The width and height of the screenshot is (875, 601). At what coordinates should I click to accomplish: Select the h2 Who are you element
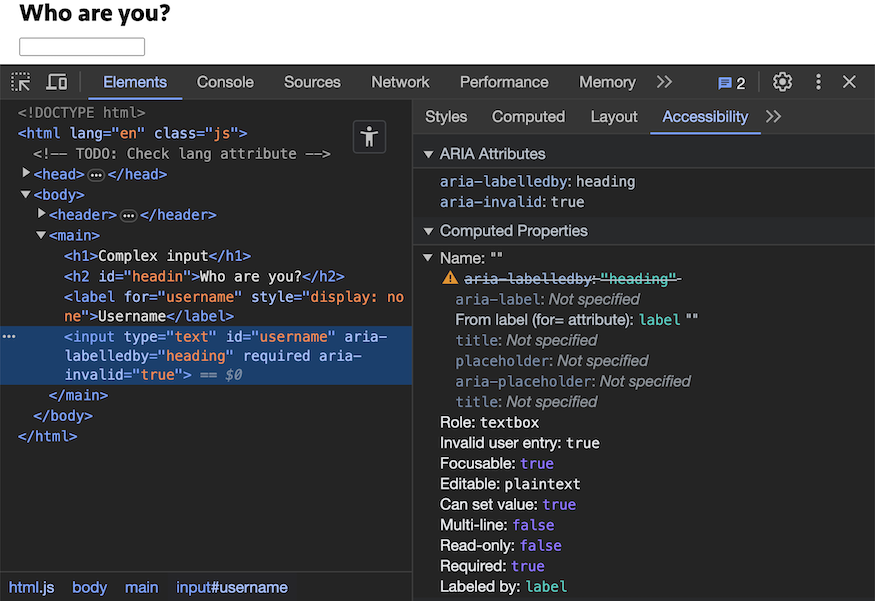click(204, 277)
